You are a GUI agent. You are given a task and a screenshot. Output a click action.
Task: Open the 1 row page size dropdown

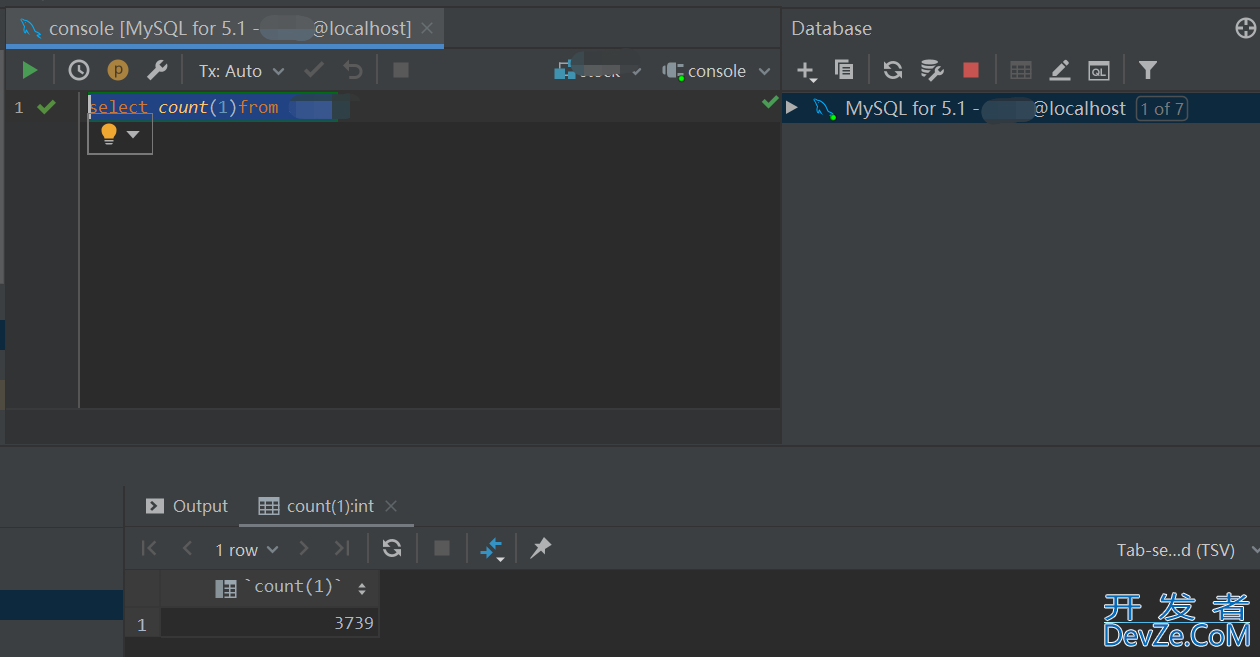tap(246, 549)
